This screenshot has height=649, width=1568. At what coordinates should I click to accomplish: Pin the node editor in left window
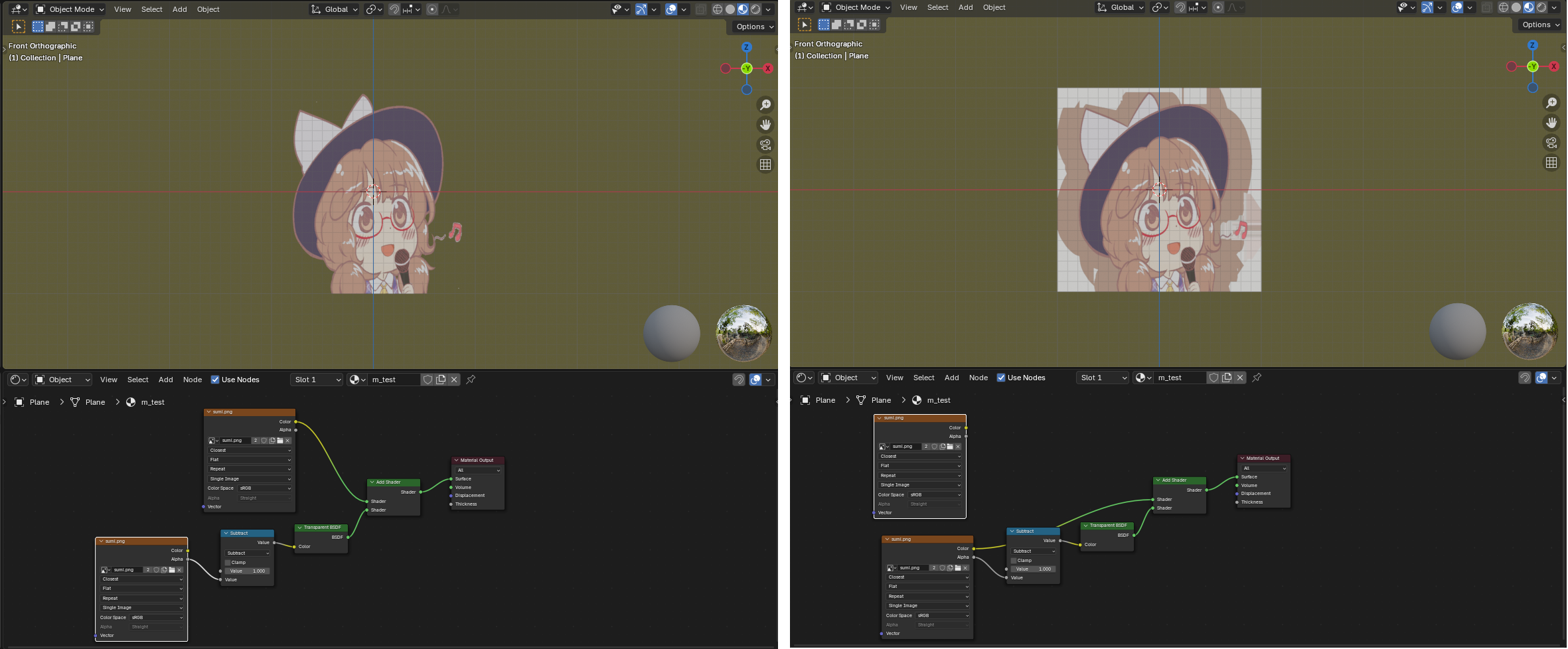(x=471, y=380)
